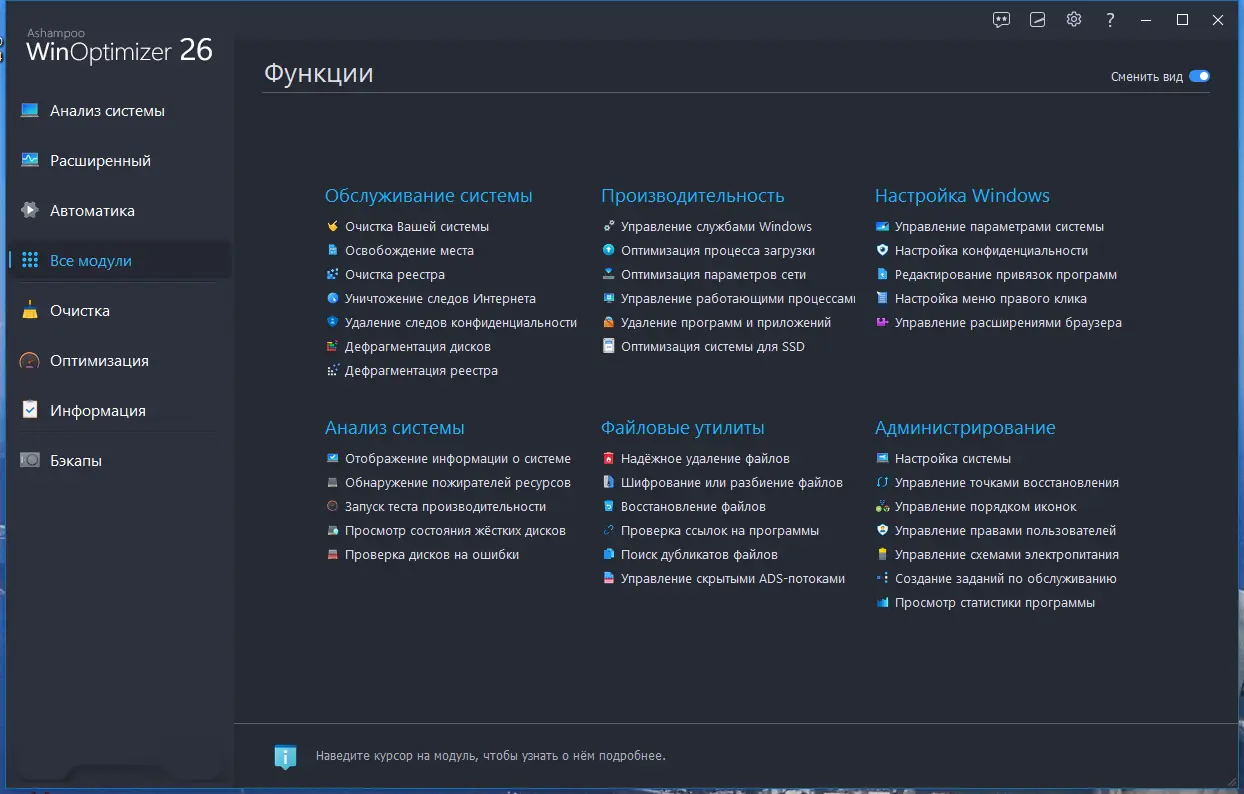
Task: Toggle the Сменить вид switch
Action: [1199, 76]
